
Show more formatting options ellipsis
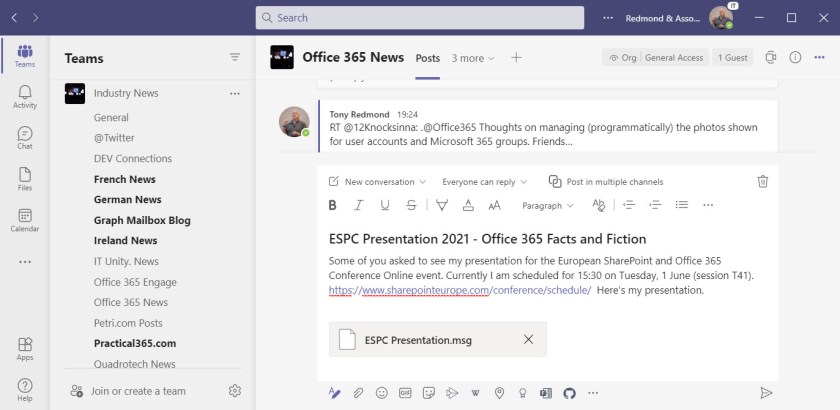(x=708, y=205)
